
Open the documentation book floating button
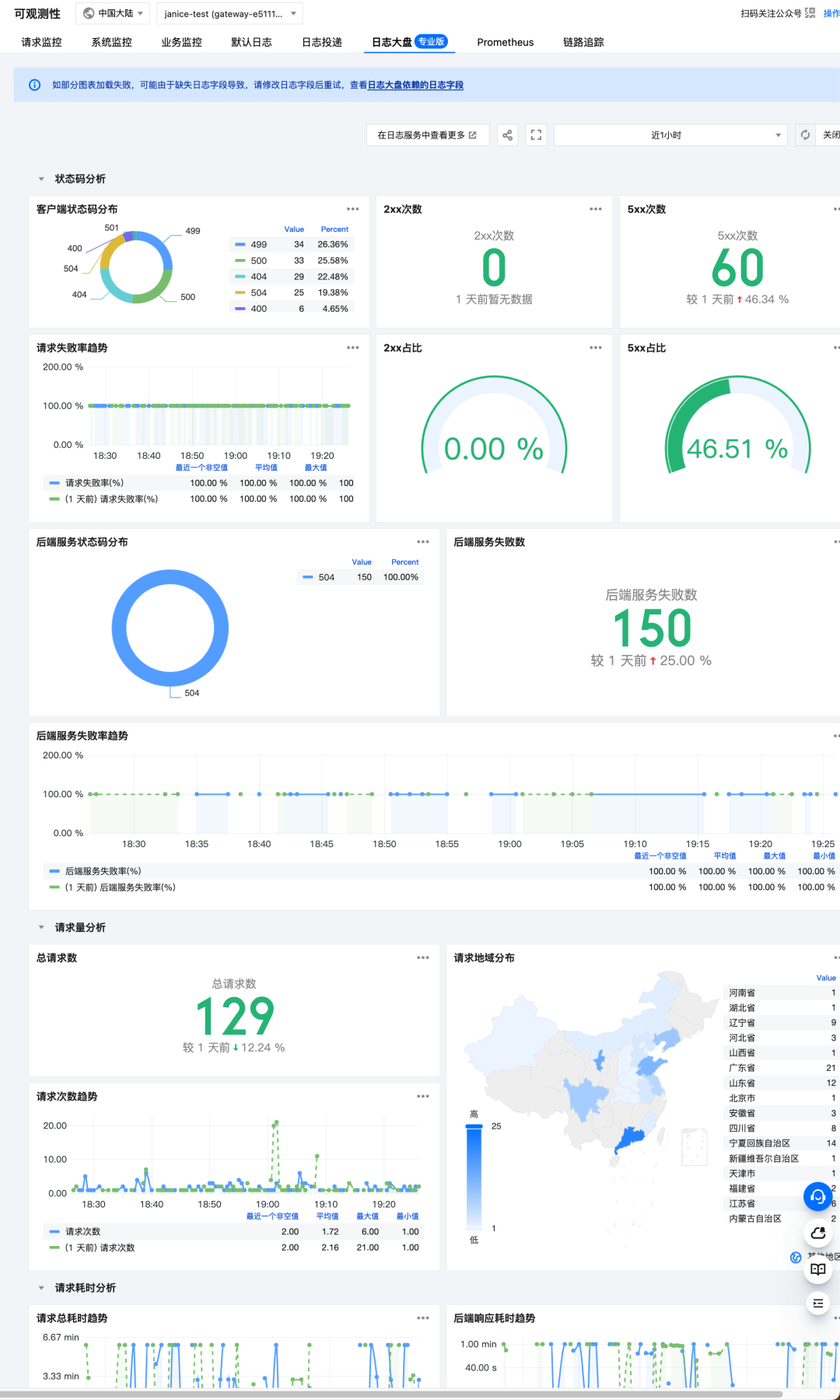tap(817, 1269)
